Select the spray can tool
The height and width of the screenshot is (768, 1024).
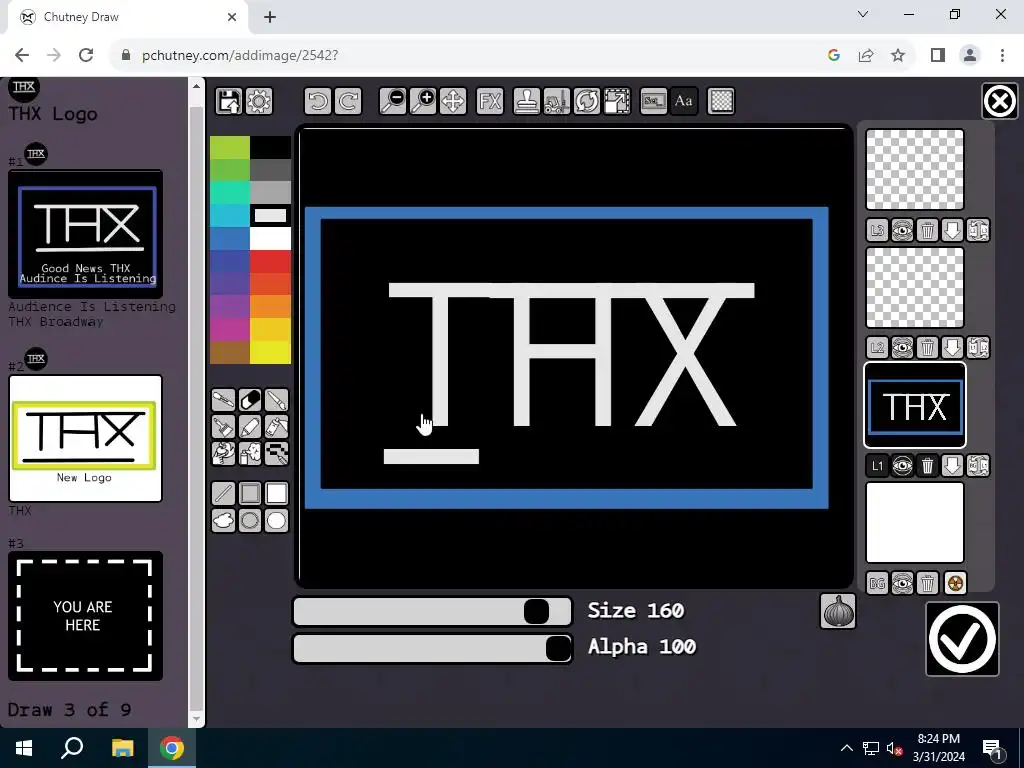click(250, 453)
